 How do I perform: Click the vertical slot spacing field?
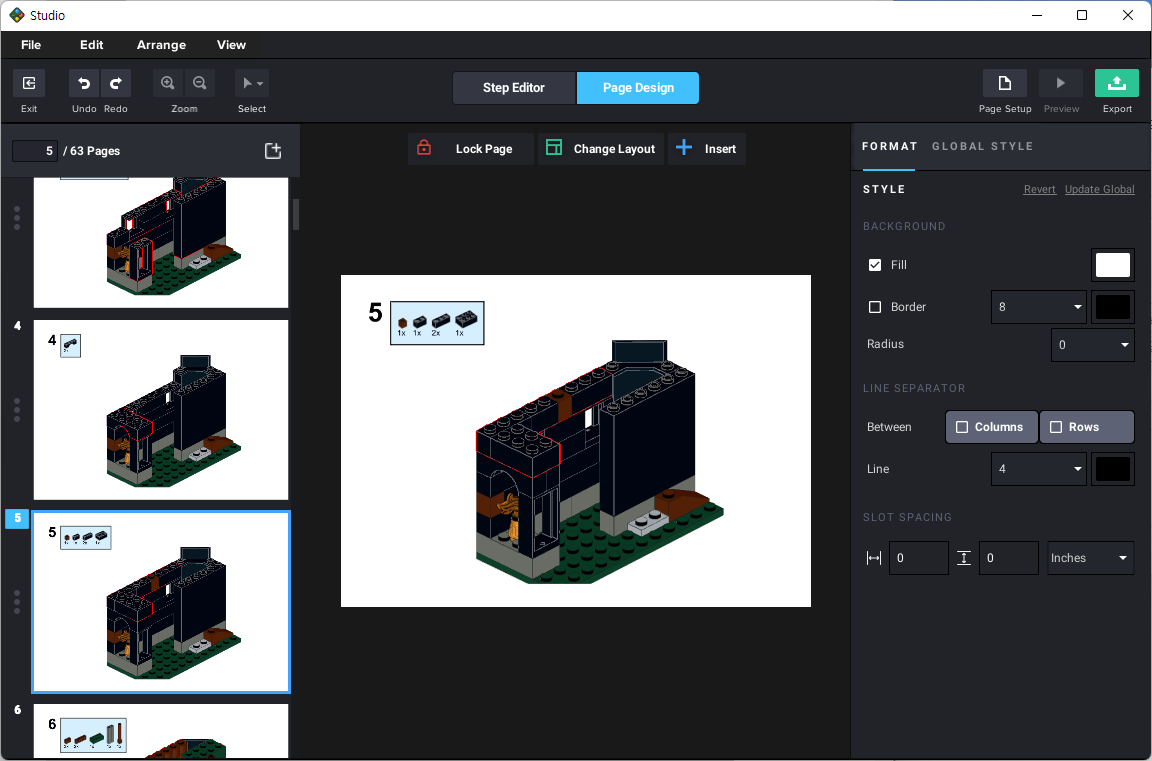pos(1008,558)
